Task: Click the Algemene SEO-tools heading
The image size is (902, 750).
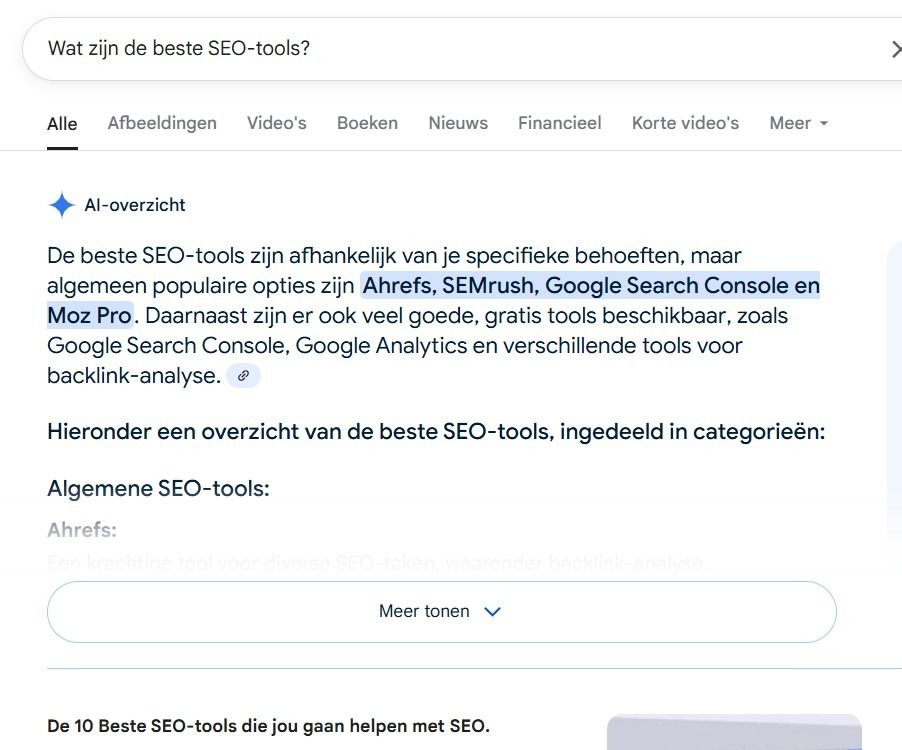Action: [x=158, y=488]
